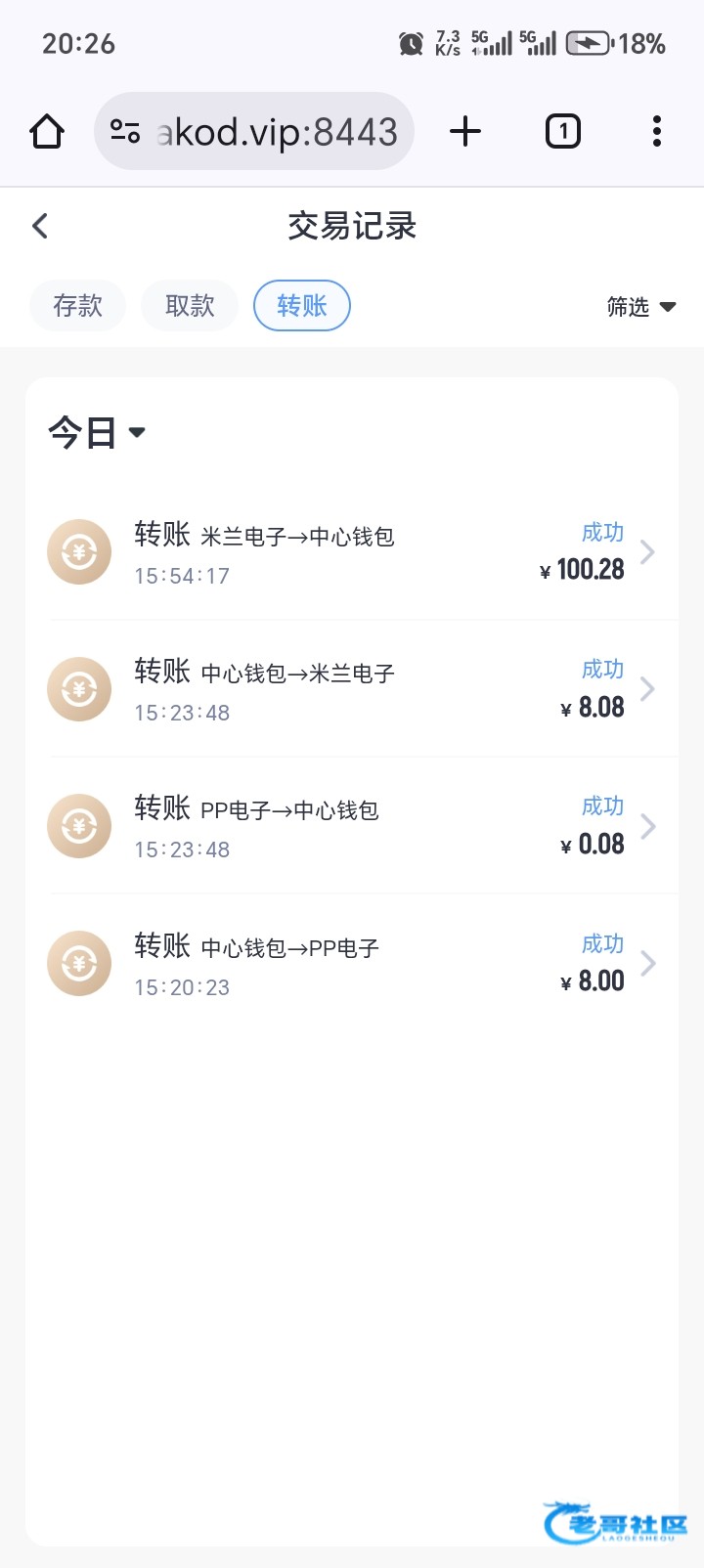Screen dimensions: 704x1568
Task: Tap the coin icon of 15:54:17 transfer
Action: (79, 552)
